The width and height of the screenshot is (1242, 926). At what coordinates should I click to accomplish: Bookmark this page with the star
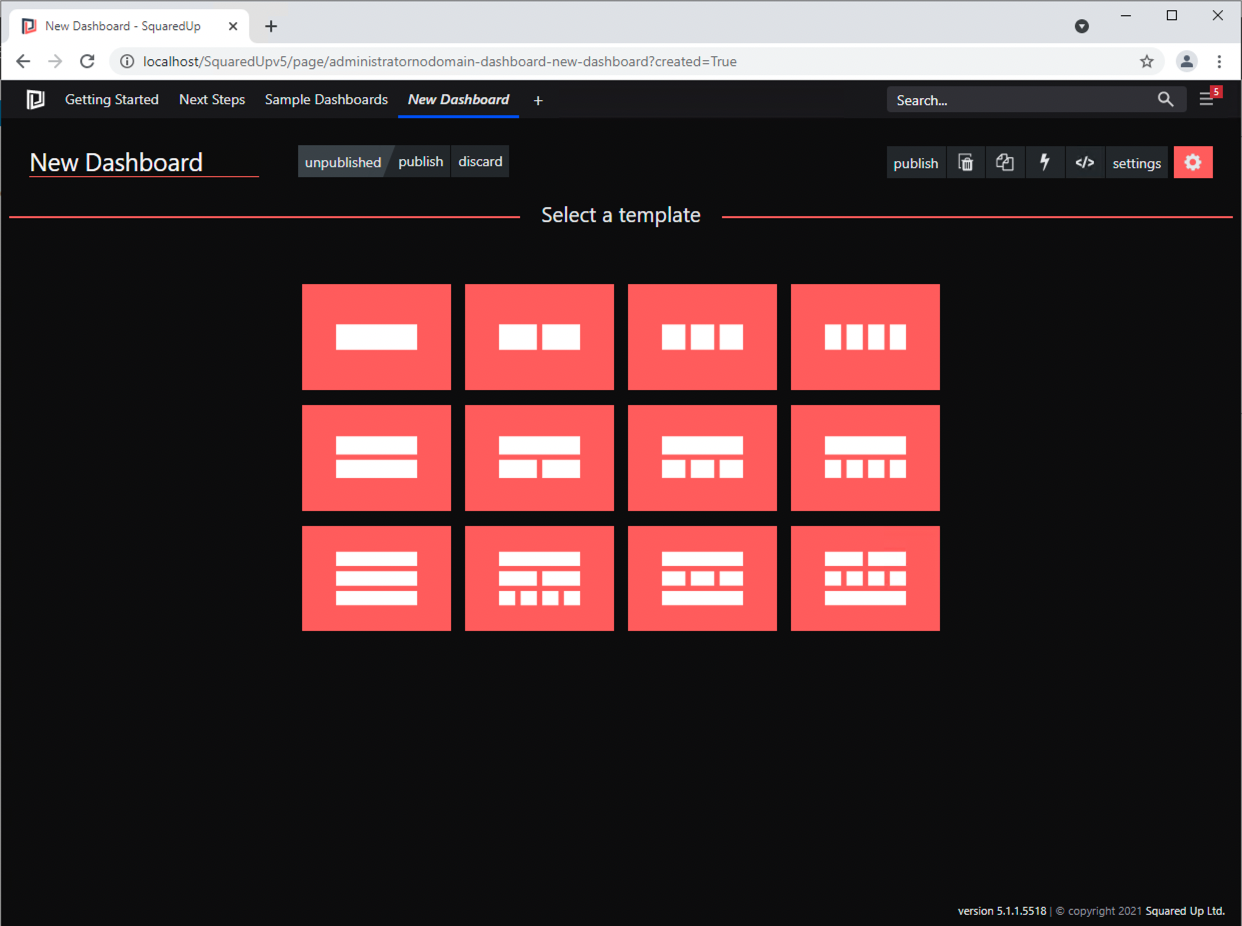coord(1147,61)
